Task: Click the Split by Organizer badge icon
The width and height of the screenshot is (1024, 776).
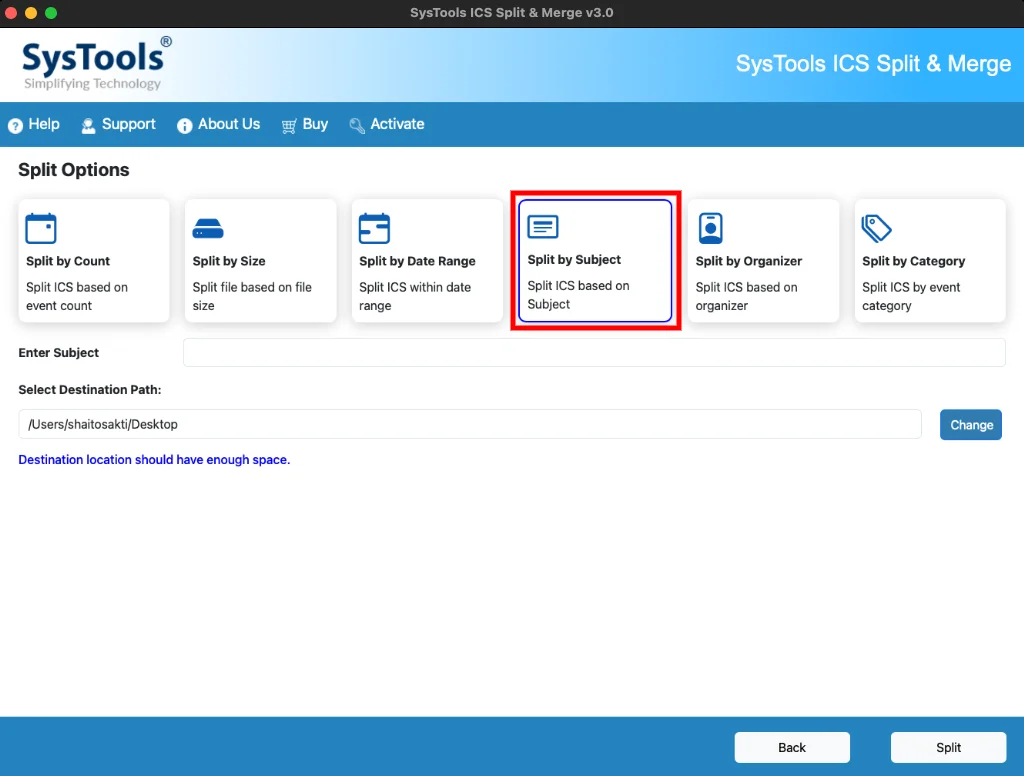Action: pos(711,229)
